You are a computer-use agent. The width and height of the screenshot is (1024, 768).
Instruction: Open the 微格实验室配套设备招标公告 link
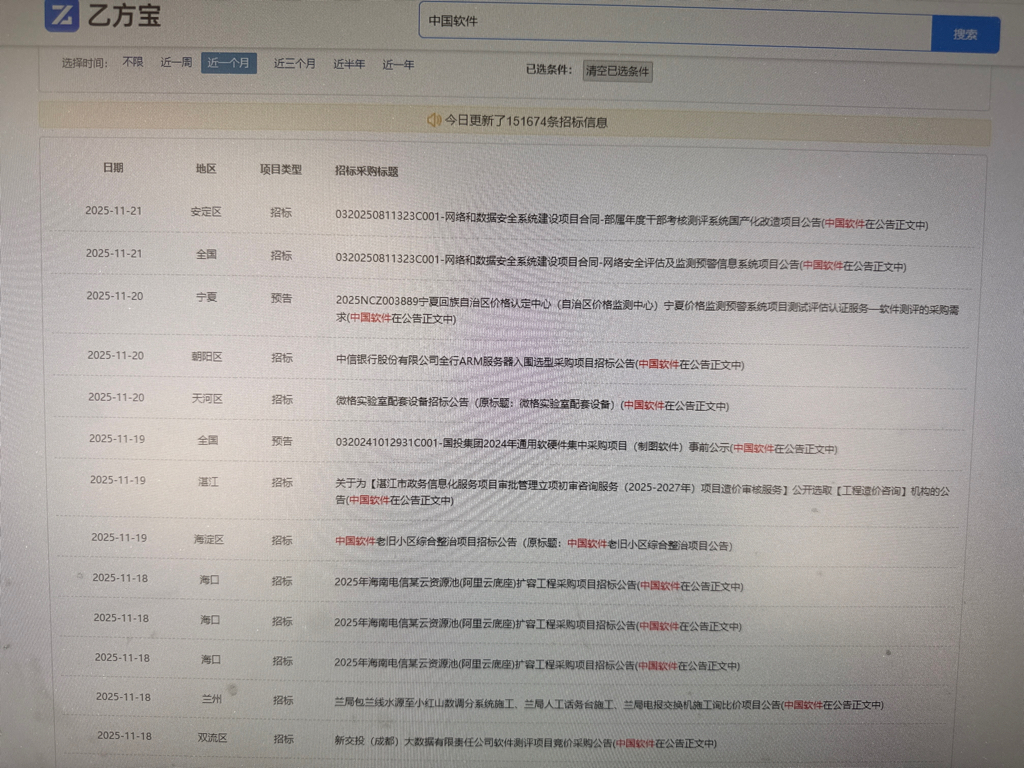pos(532,404)
